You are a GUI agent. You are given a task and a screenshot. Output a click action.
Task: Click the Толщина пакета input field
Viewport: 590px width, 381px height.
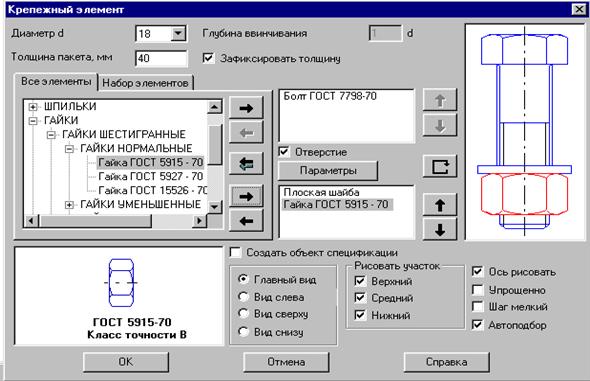click(x=161, y=58)
